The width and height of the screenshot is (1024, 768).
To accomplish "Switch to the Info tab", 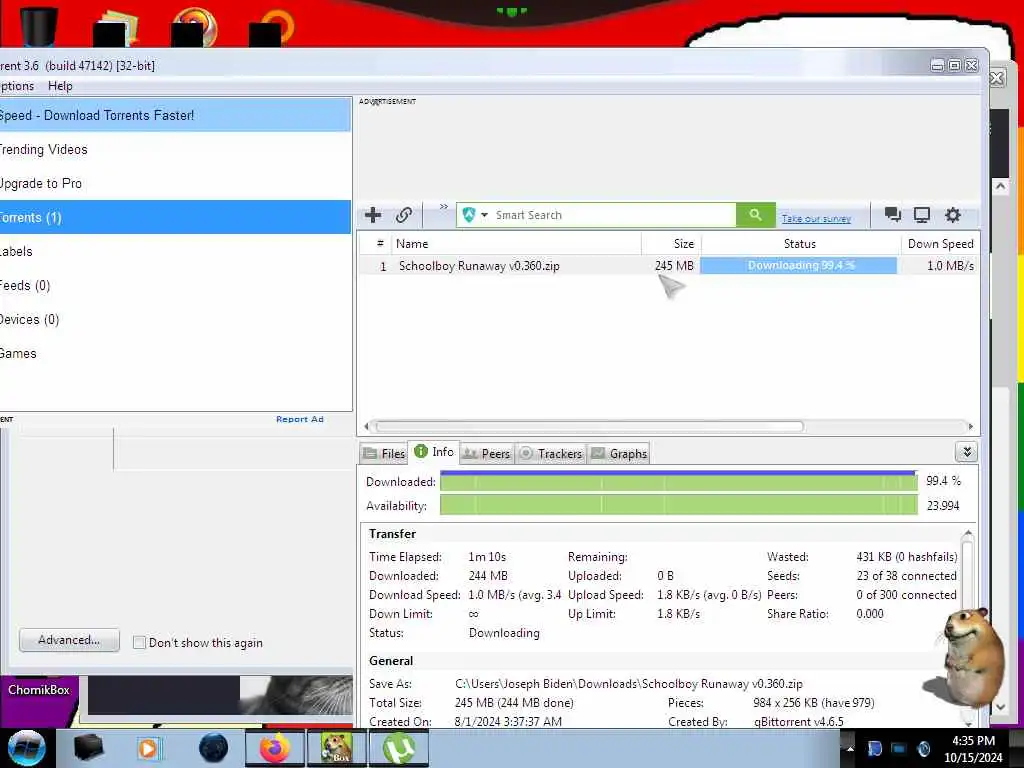I will pyautogui.click(x=434, y=452).
